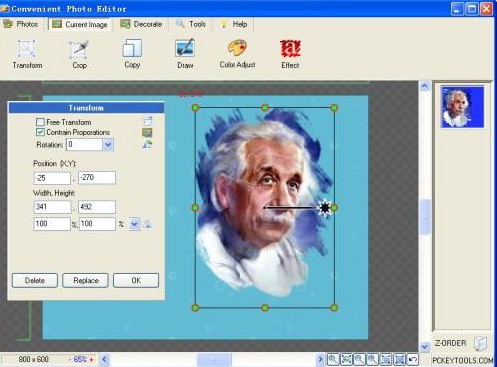Viewport: 497px width, 367px height.
Task: Open the Help tab
Action: coord(234,24)
